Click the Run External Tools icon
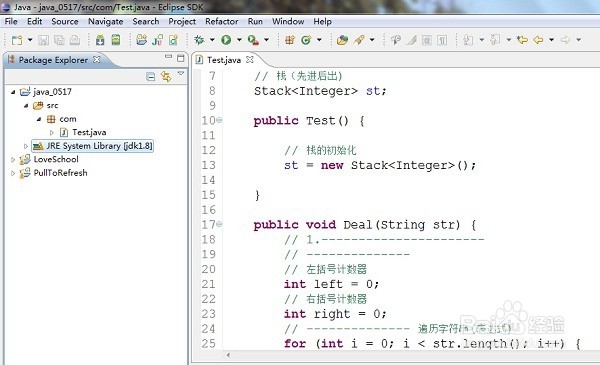 253,40
